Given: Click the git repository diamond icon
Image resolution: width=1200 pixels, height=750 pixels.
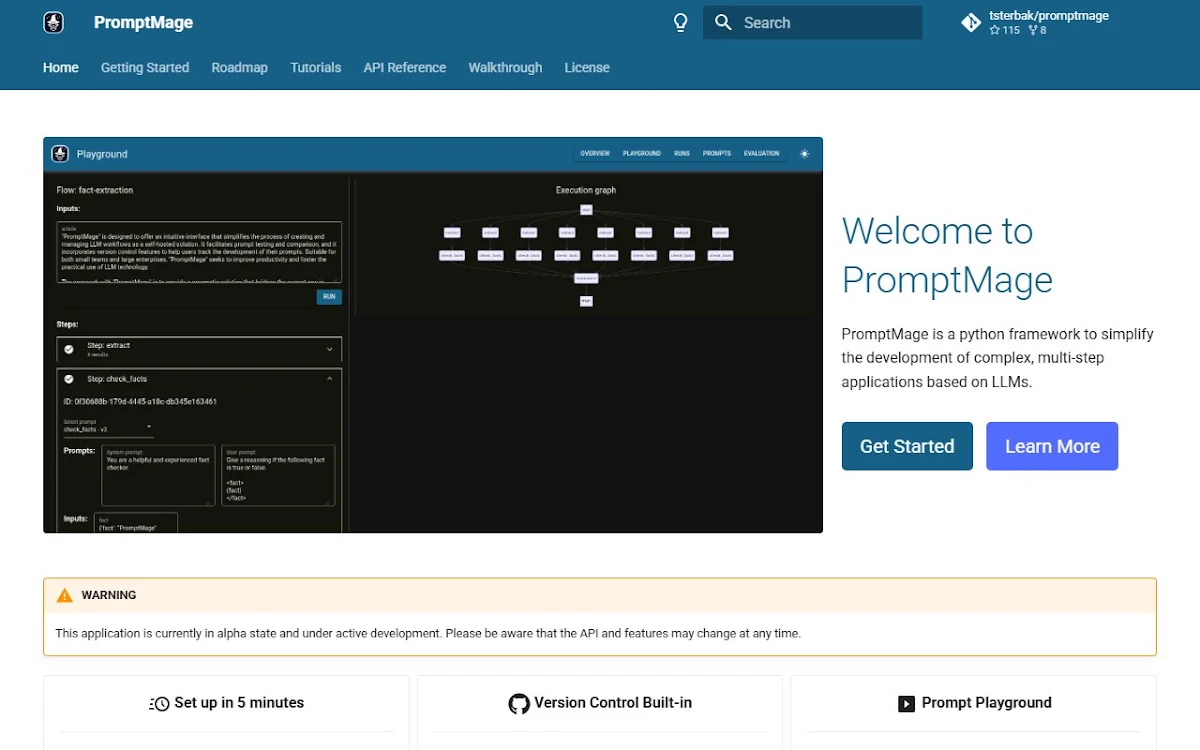Looking at the screenshot, I should coord(970,22).
